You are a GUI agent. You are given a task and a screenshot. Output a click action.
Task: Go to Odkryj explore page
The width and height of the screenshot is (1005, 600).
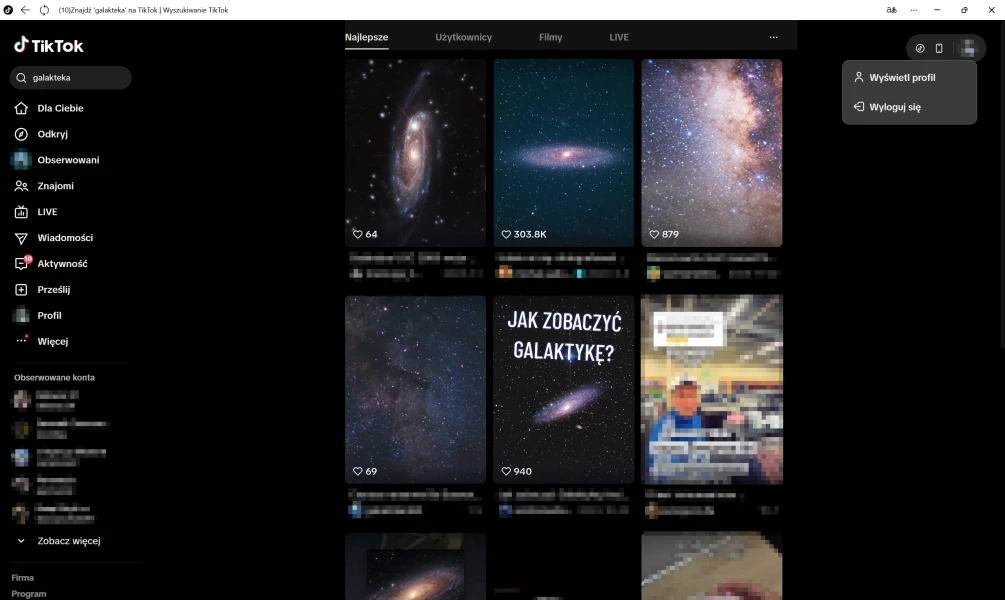point(52,134)
